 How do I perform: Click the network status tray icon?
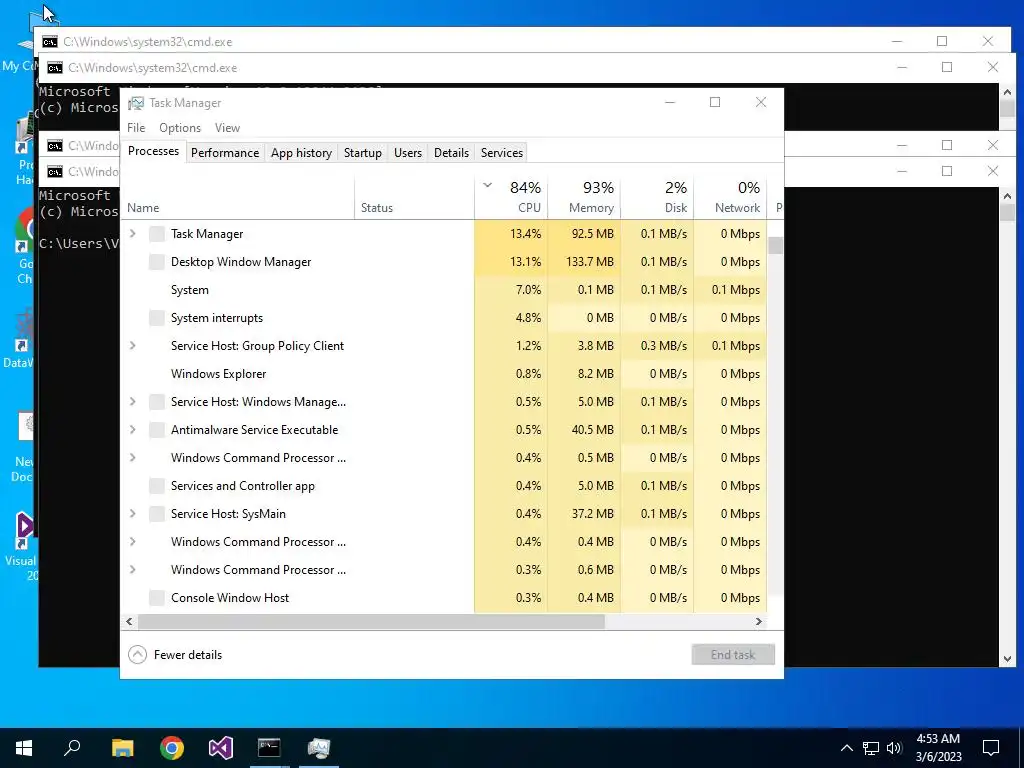point(871,748)
